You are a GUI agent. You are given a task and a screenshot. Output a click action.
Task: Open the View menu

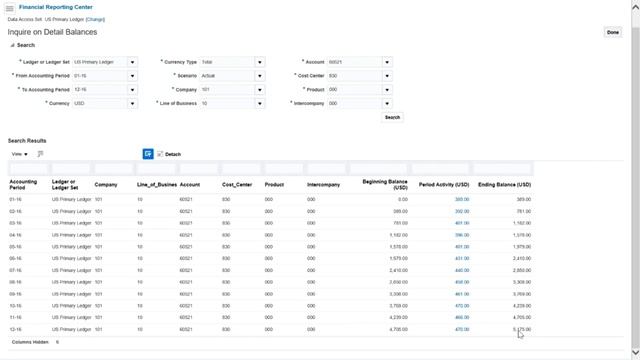tap(20, 154)
